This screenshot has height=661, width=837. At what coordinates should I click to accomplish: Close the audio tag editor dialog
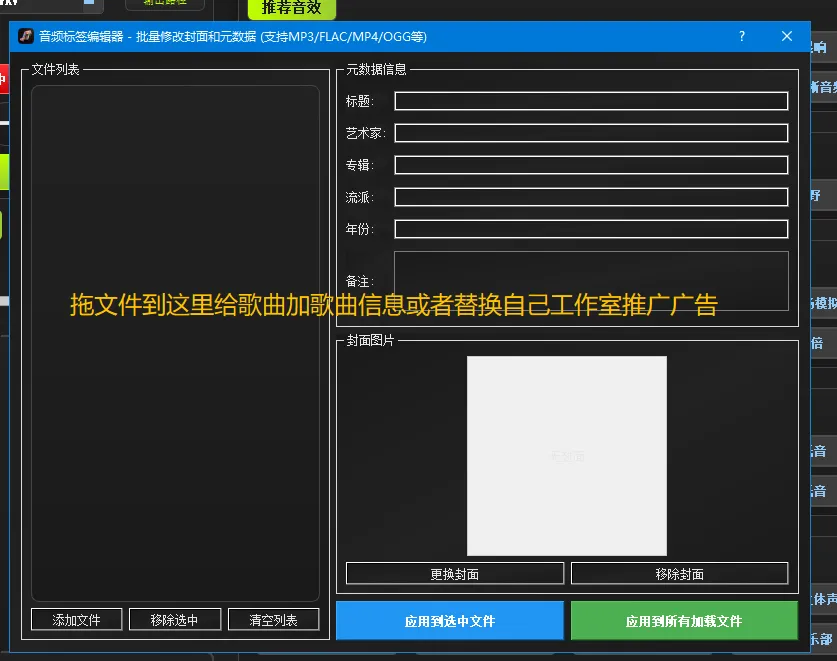click(787, 36)
